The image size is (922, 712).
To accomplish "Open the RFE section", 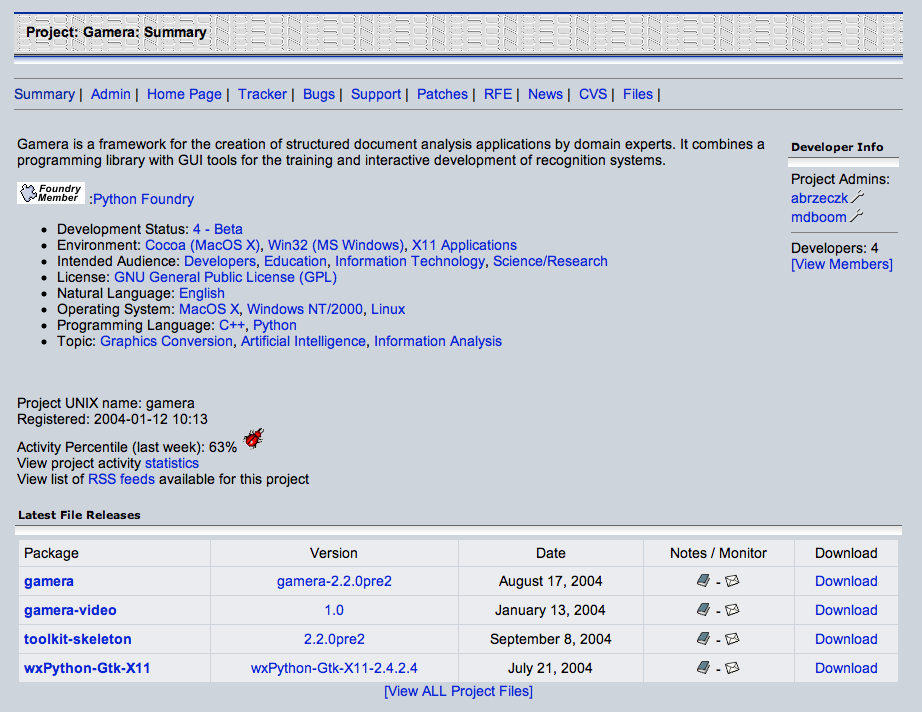I will click(x=498, y=94).
